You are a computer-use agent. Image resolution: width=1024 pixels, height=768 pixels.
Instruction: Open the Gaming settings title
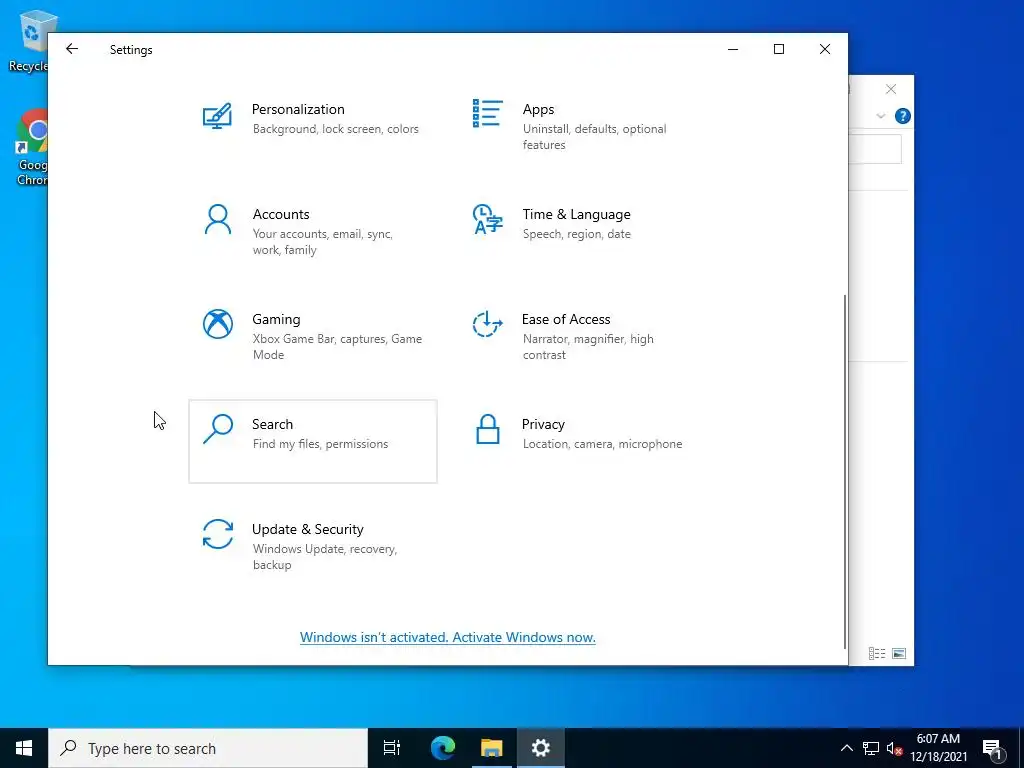pyautogui.click(x=276, y=319)
